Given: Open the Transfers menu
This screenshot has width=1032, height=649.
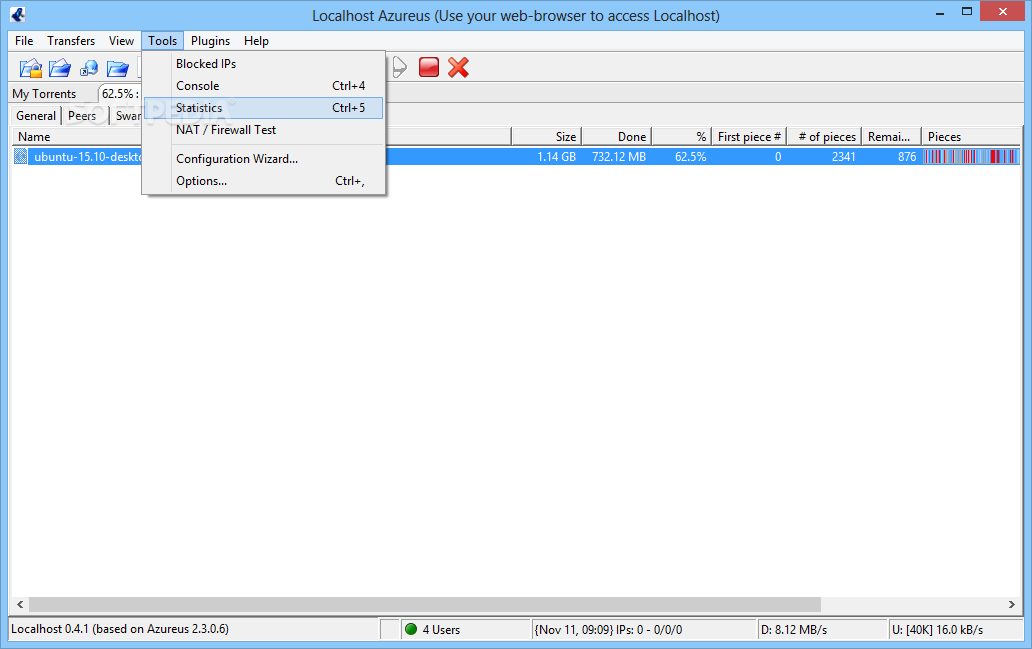Looking at the screenshot, I should (x=71, y=41).
